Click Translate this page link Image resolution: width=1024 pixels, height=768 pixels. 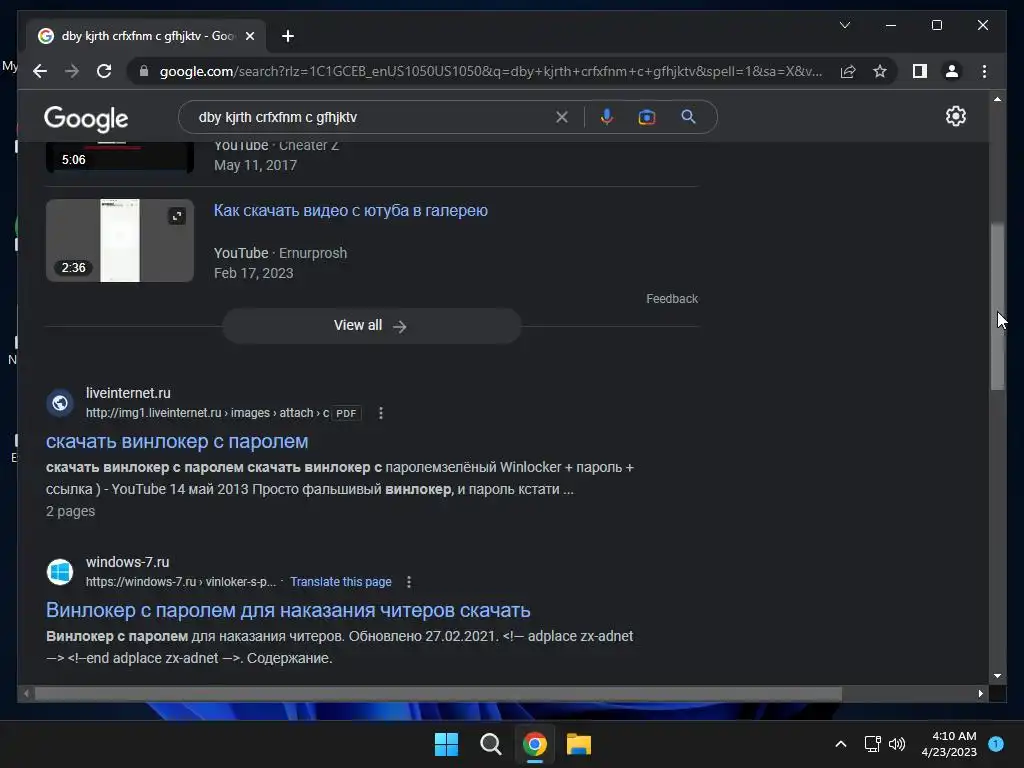tap(341, 582)
